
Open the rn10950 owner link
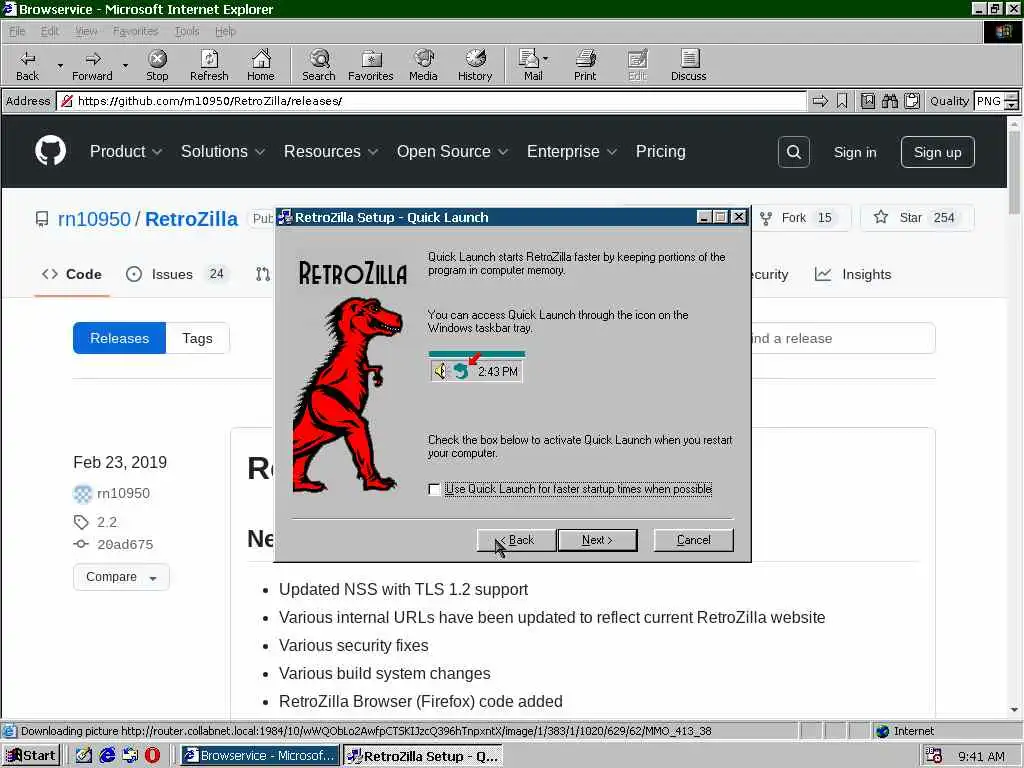[94, 219]
